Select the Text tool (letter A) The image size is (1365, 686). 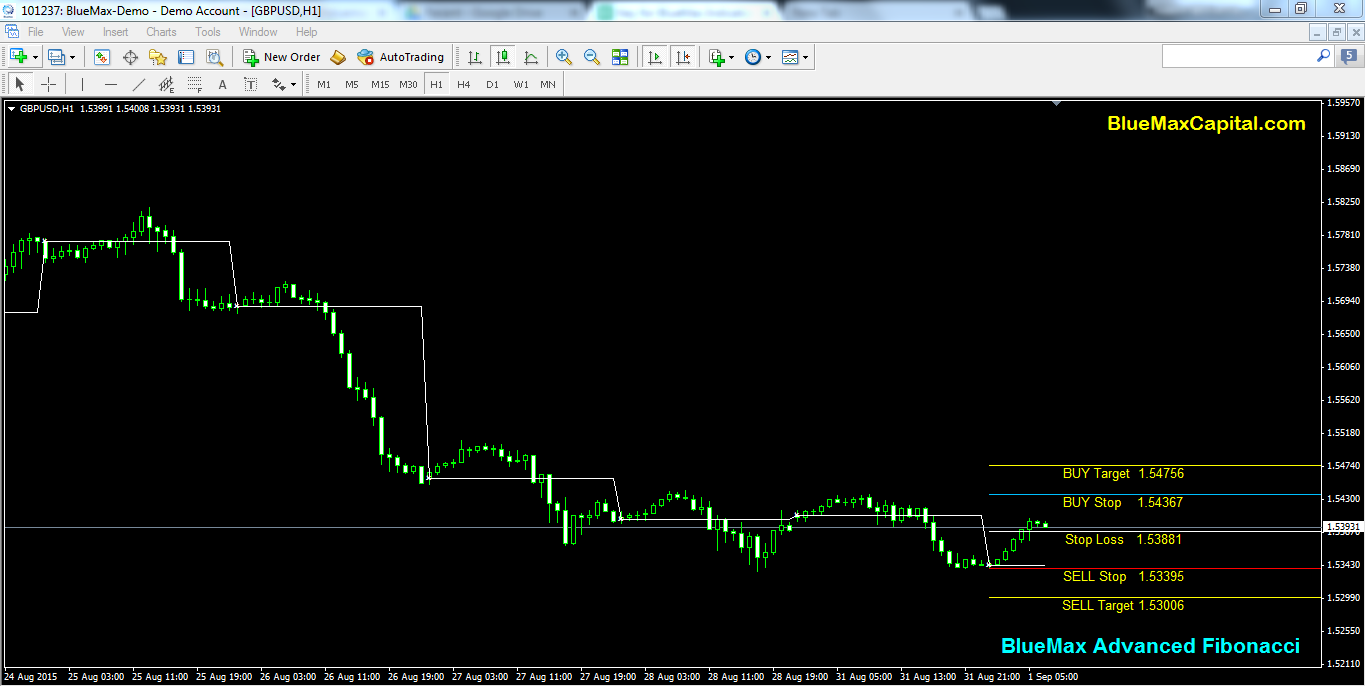tap(222, 84)
